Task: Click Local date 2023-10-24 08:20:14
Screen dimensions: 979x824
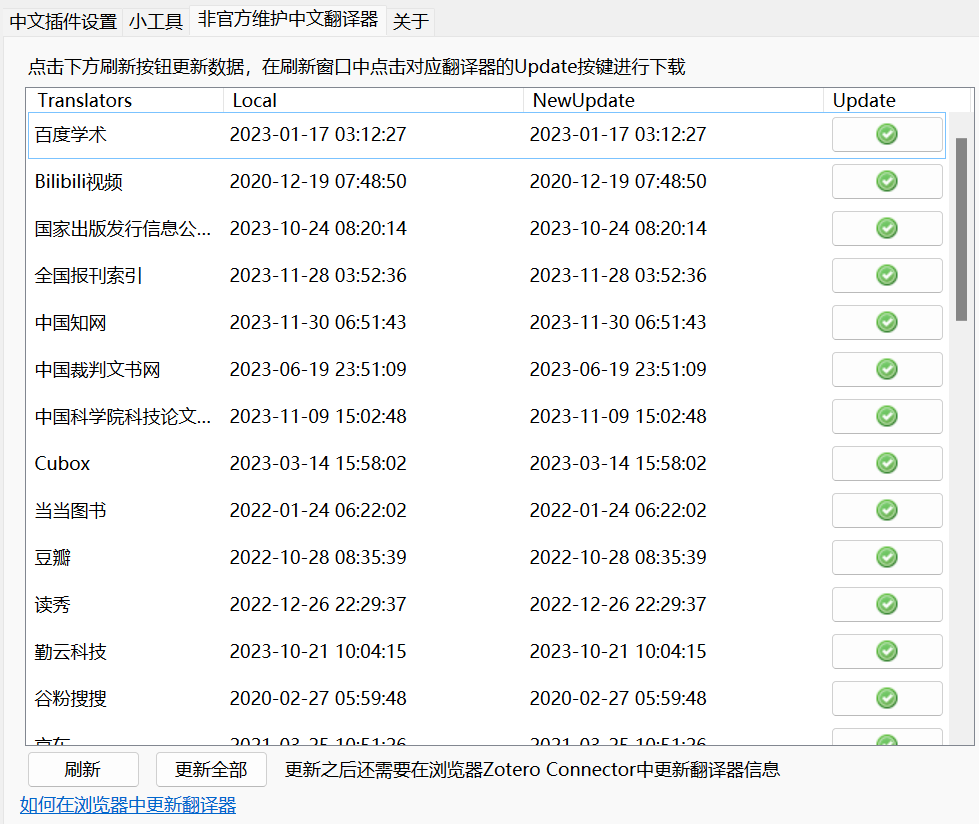Action: click(x=318, y=228)
